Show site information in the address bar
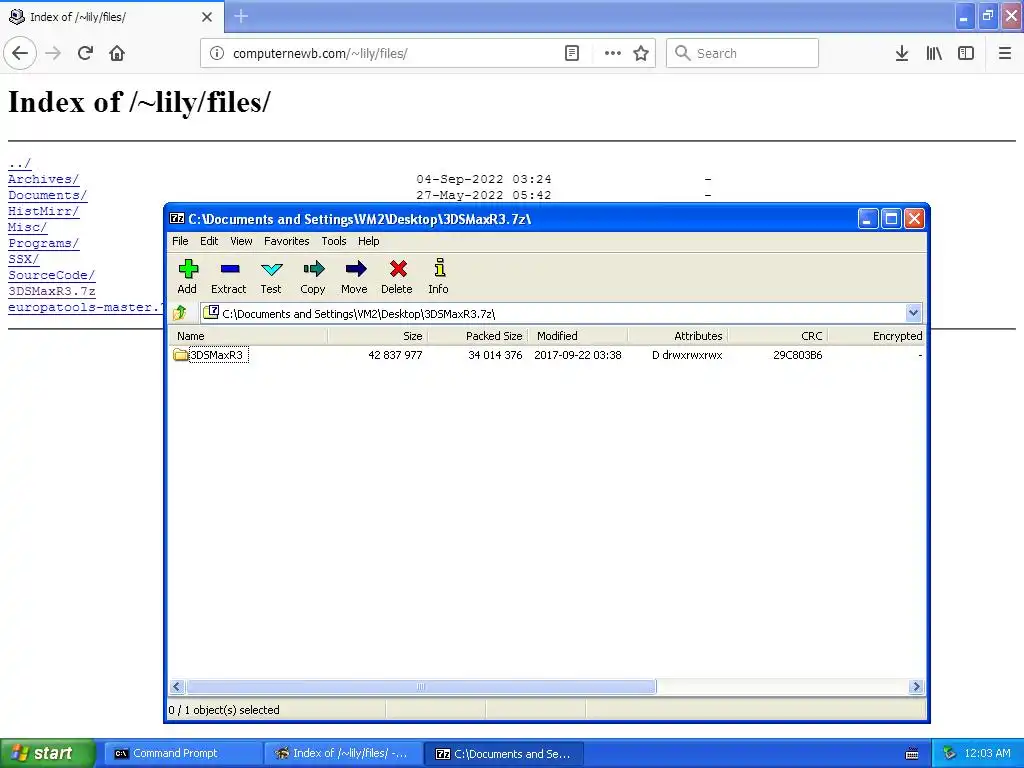Viewport: 1024px width, 768px height. (217, 53)
